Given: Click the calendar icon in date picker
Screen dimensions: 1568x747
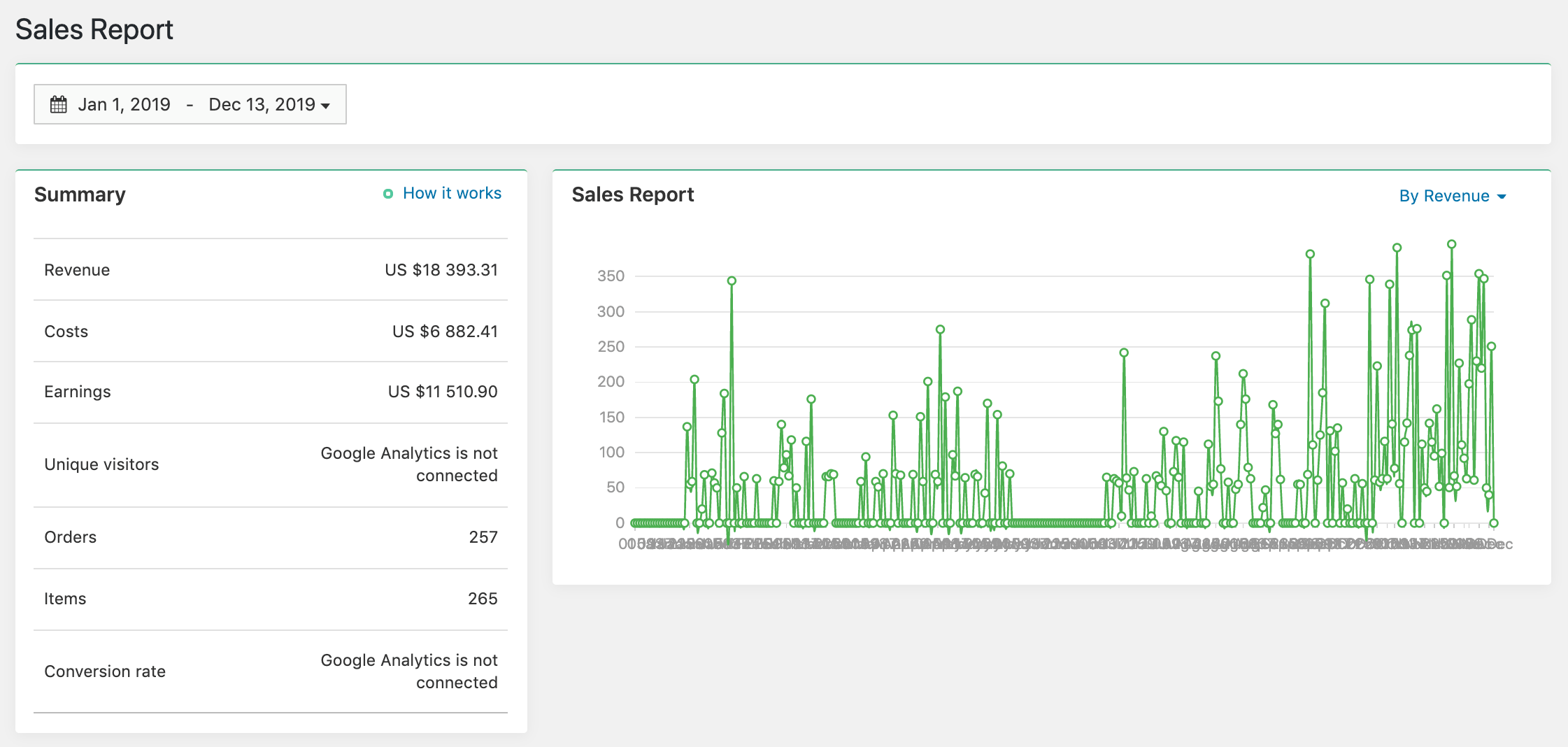Looking at the screenshot, I should tap(59, 105).
